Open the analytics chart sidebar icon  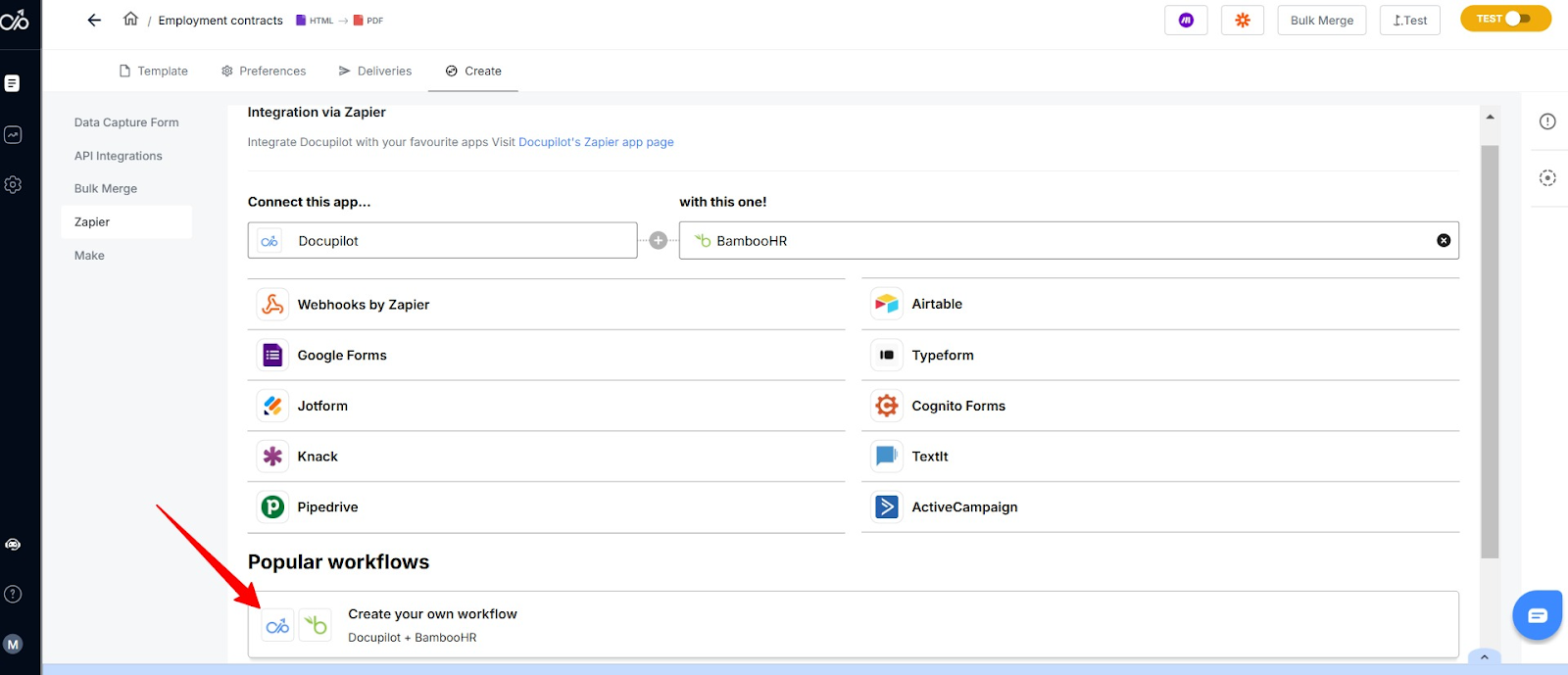point(13,134)
